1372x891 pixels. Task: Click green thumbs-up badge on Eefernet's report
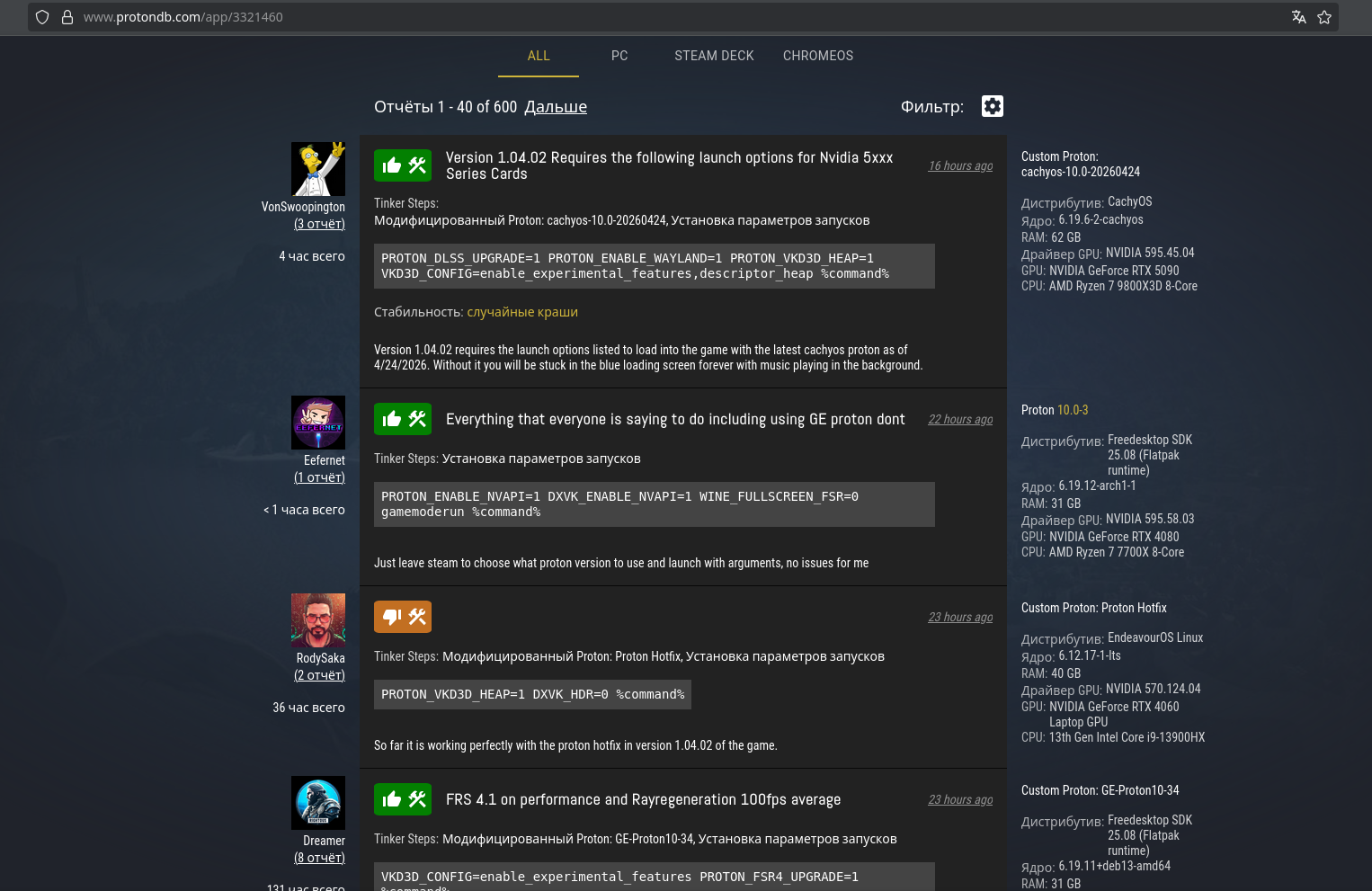(403, 419)
